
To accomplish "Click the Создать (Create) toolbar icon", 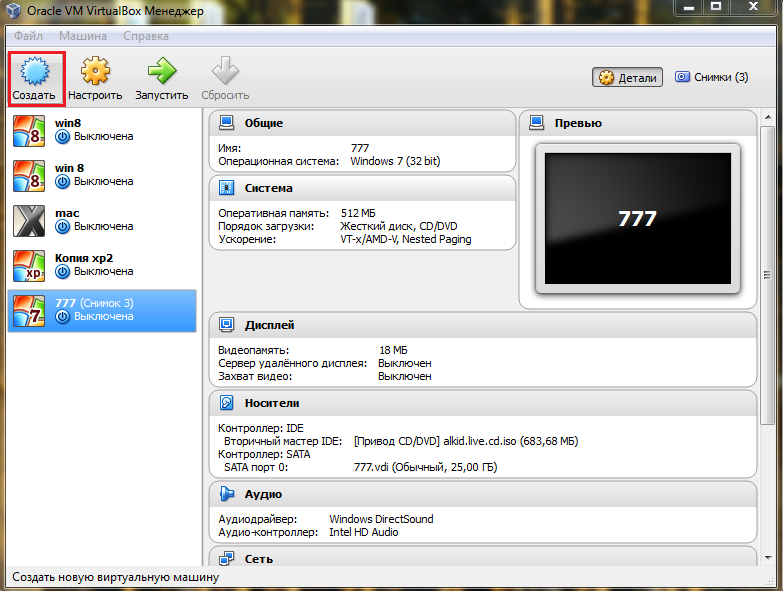I will [35, 71].
